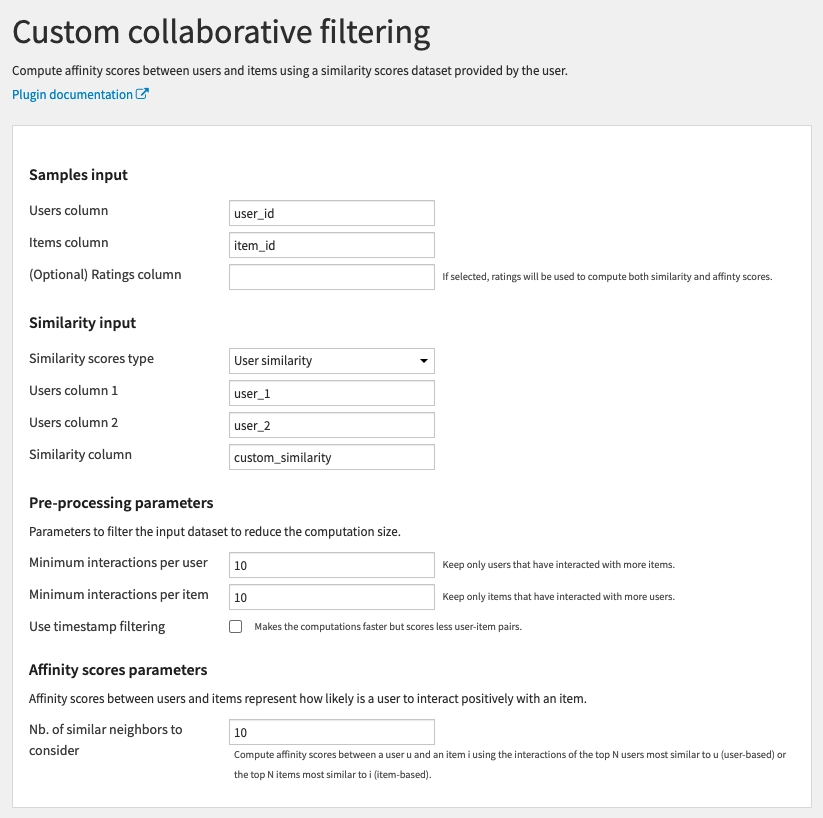Click the Similarity column field with custom_similarity
The width and height of the screenshot is (823, 818).
[331, 457]
